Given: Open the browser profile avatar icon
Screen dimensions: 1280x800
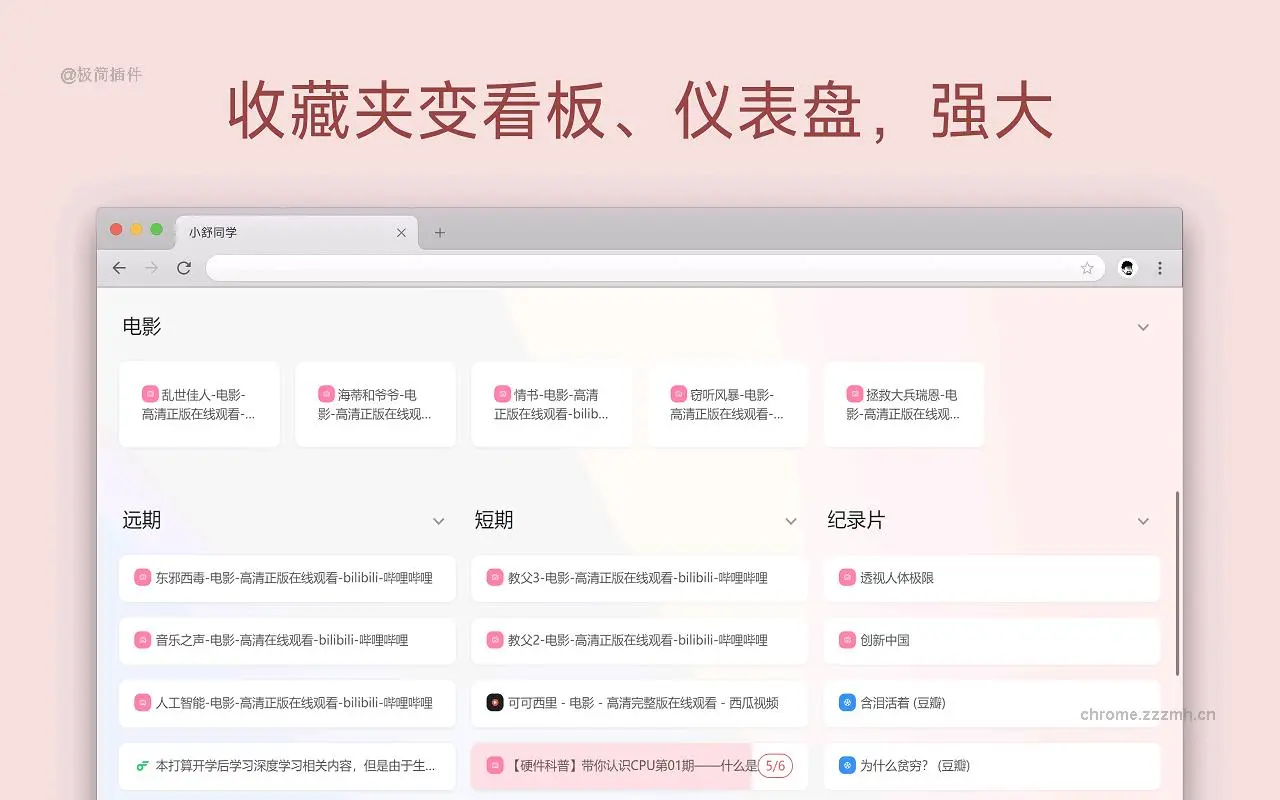Looking at the screenshot, I should point(1127,268).
